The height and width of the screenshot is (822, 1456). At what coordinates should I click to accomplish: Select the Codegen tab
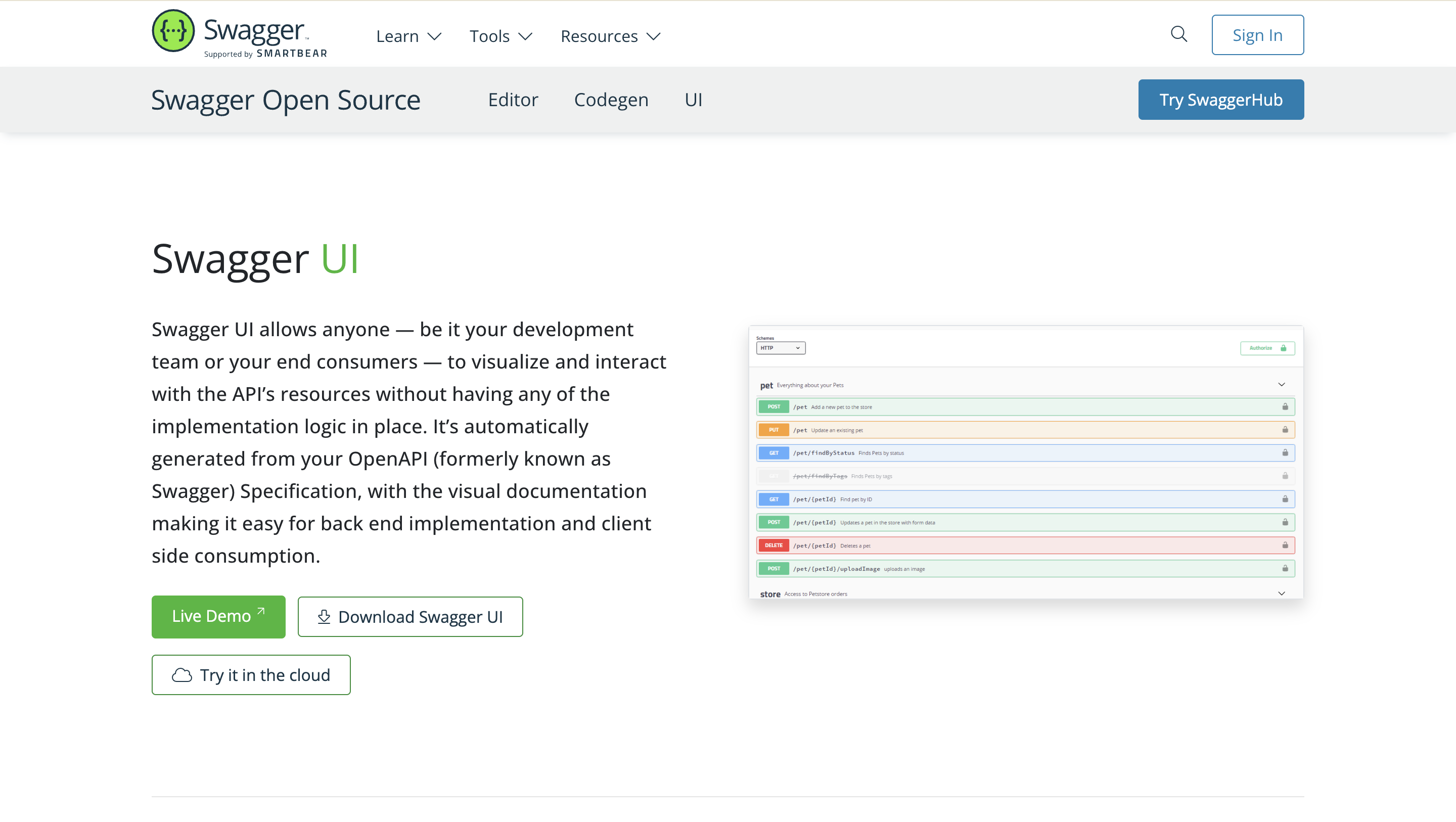click(611, 99)
